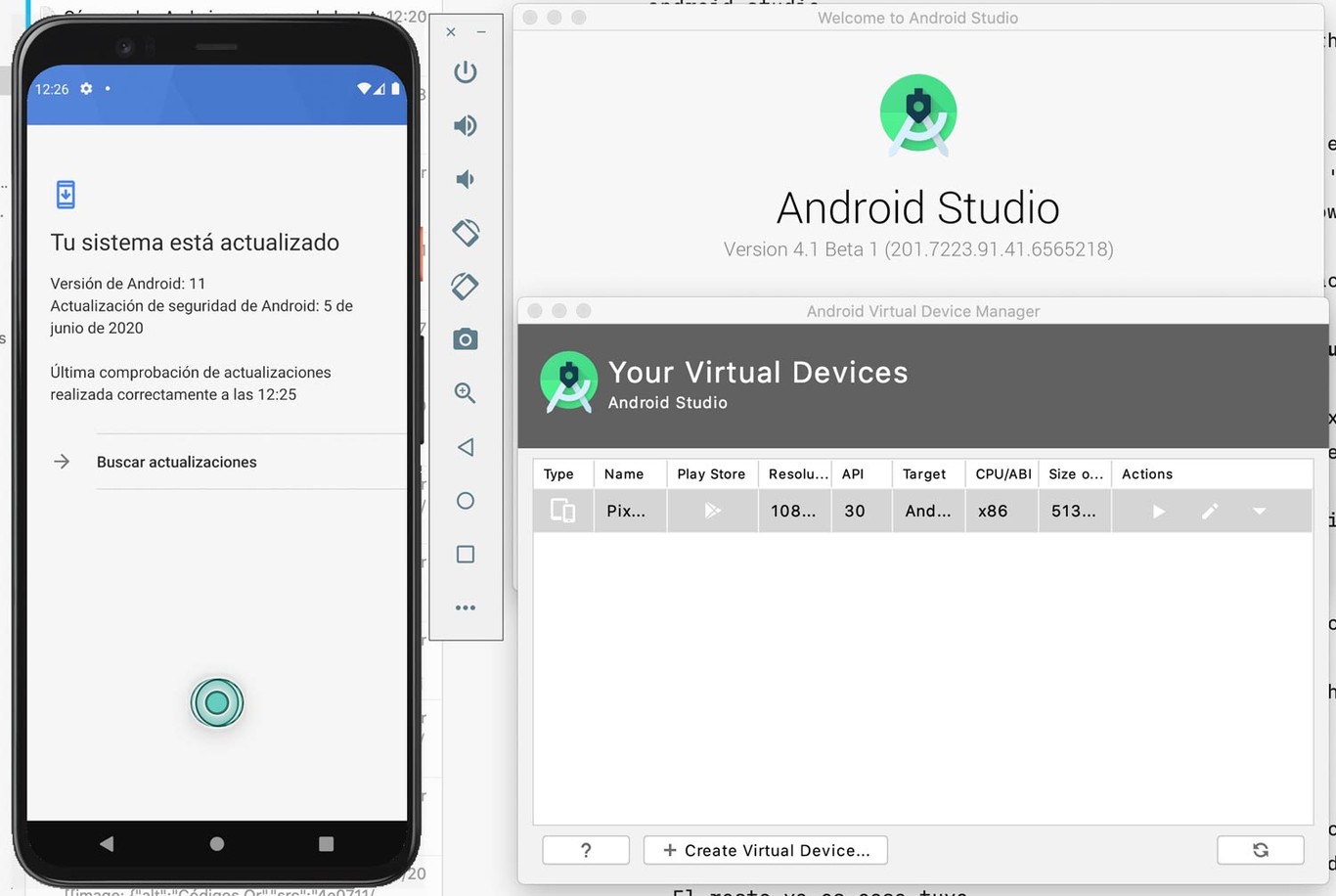Open the AVD device type icon in Type column

[562, 511]
